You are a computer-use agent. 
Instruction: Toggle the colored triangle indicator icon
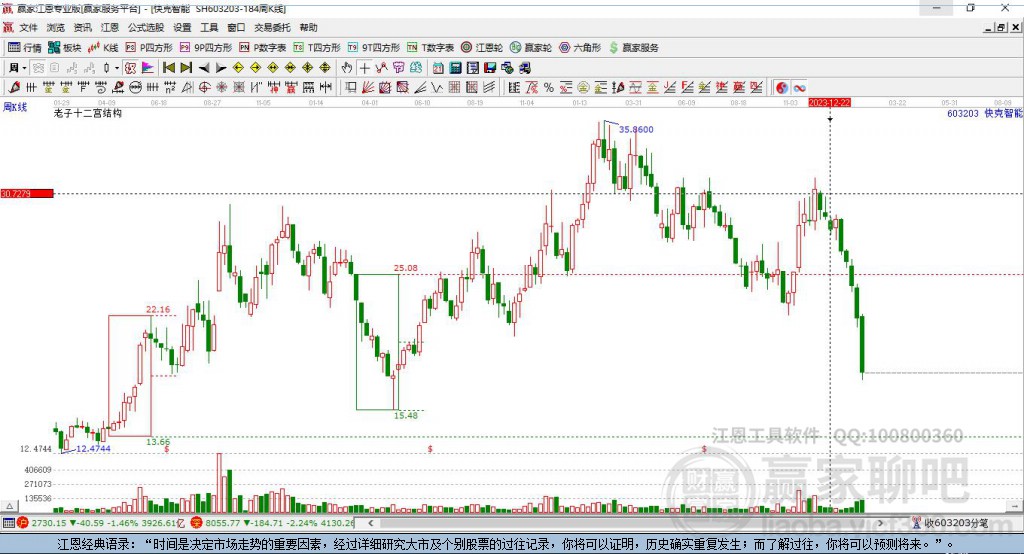[148, 68]
